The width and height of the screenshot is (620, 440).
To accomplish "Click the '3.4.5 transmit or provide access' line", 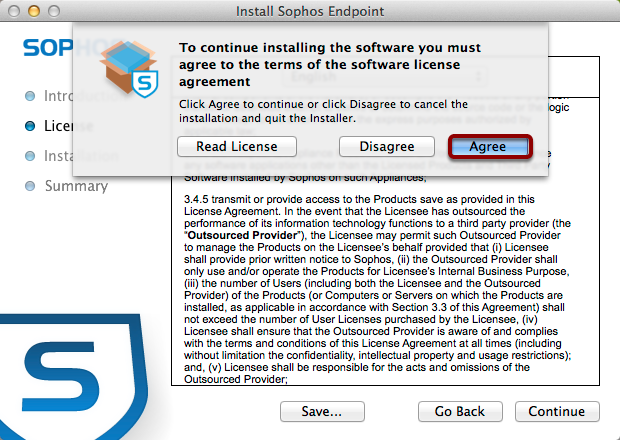I will tap(359, 199).
